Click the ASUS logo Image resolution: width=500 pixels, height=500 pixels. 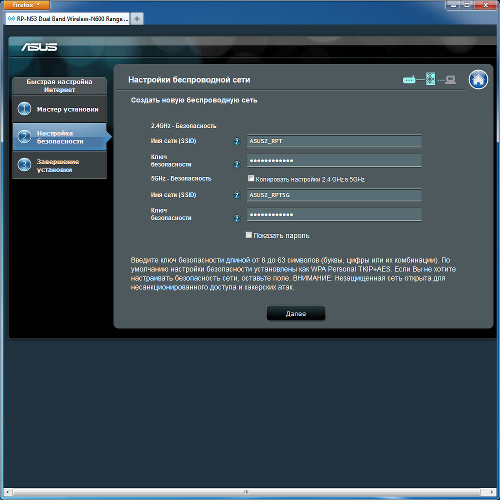pyautogui.click(x=39, y=47)
